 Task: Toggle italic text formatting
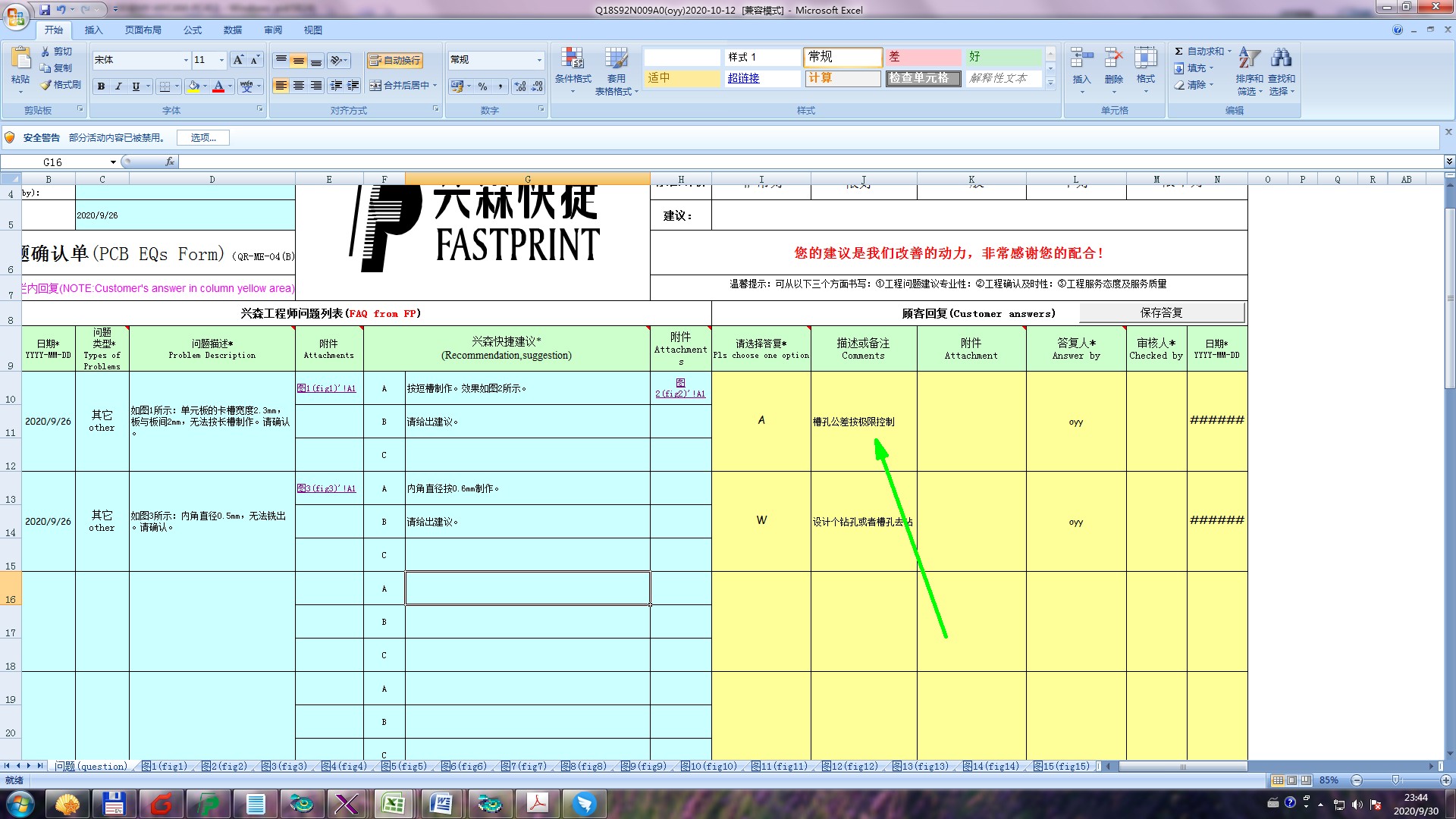pos(118,86)
